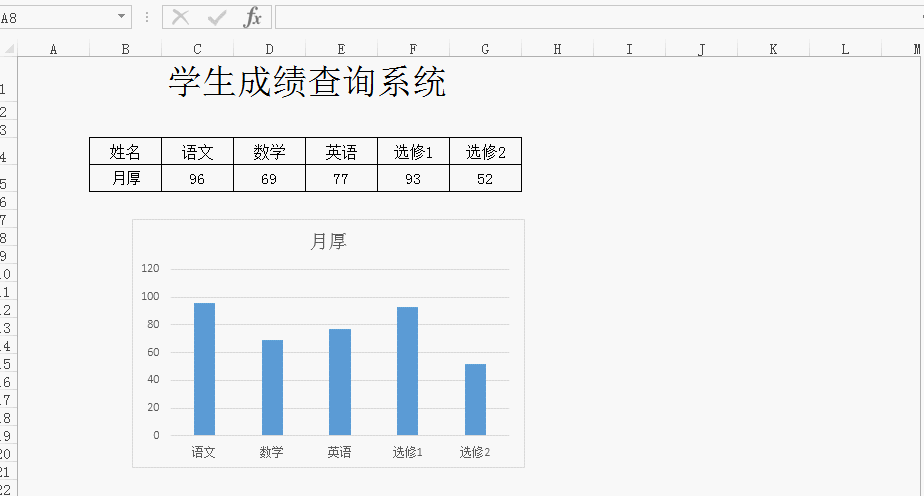
Task: Click the Enter checkmark icon in formula bar
Action: tap(217, 18)
